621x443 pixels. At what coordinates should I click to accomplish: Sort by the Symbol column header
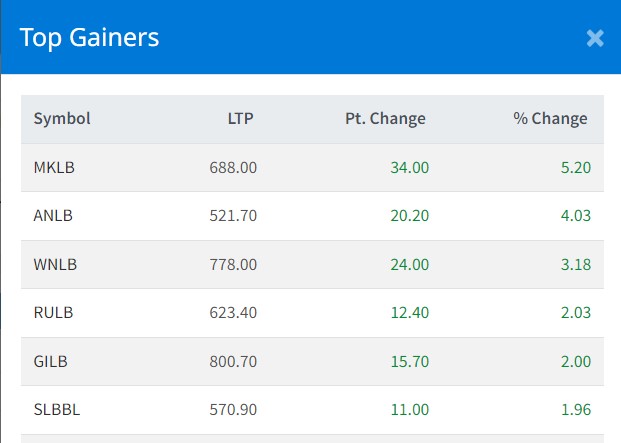pos(62,119)
